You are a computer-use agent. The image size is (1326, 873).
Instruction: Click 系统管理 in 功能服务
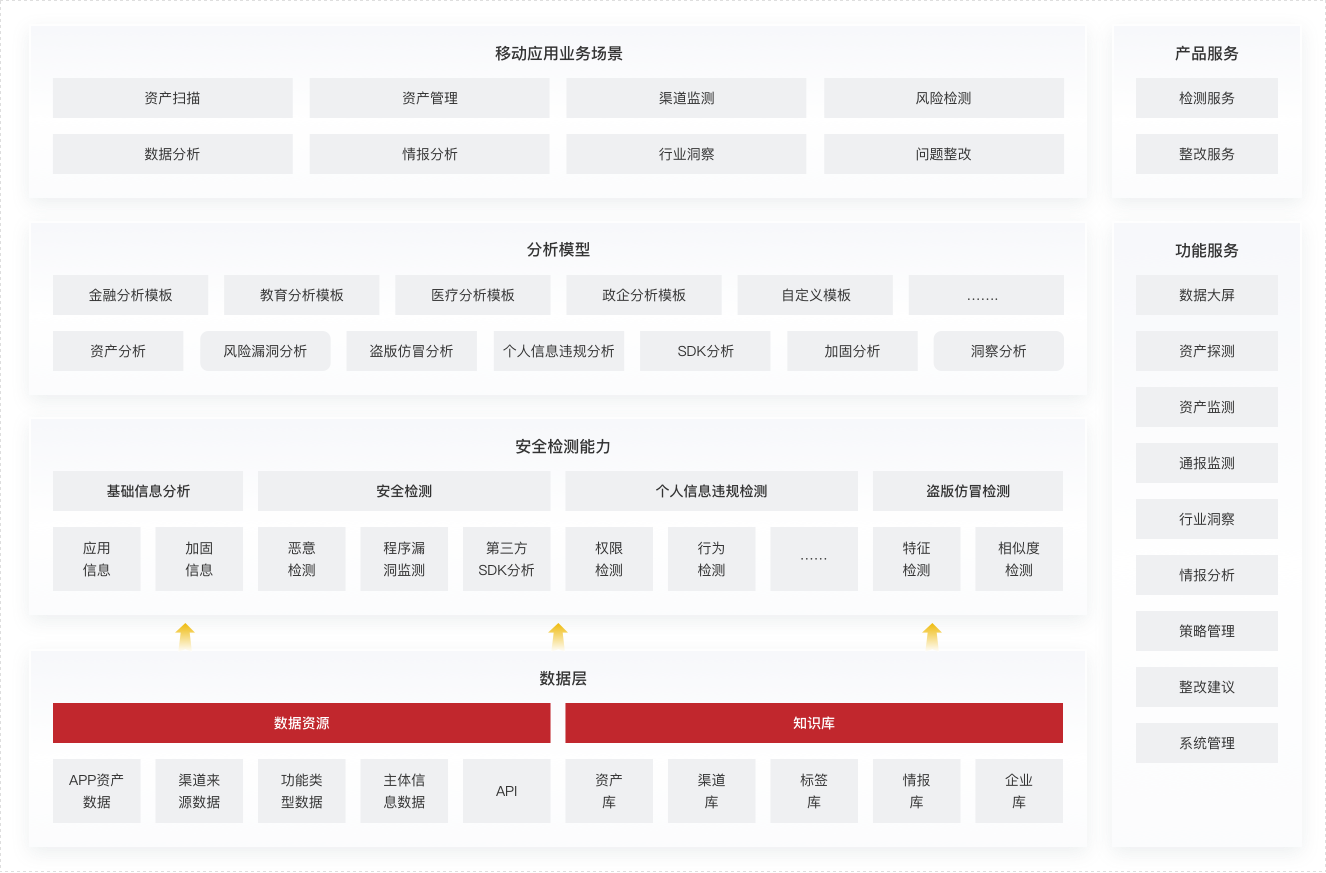tap(1206, 743)
